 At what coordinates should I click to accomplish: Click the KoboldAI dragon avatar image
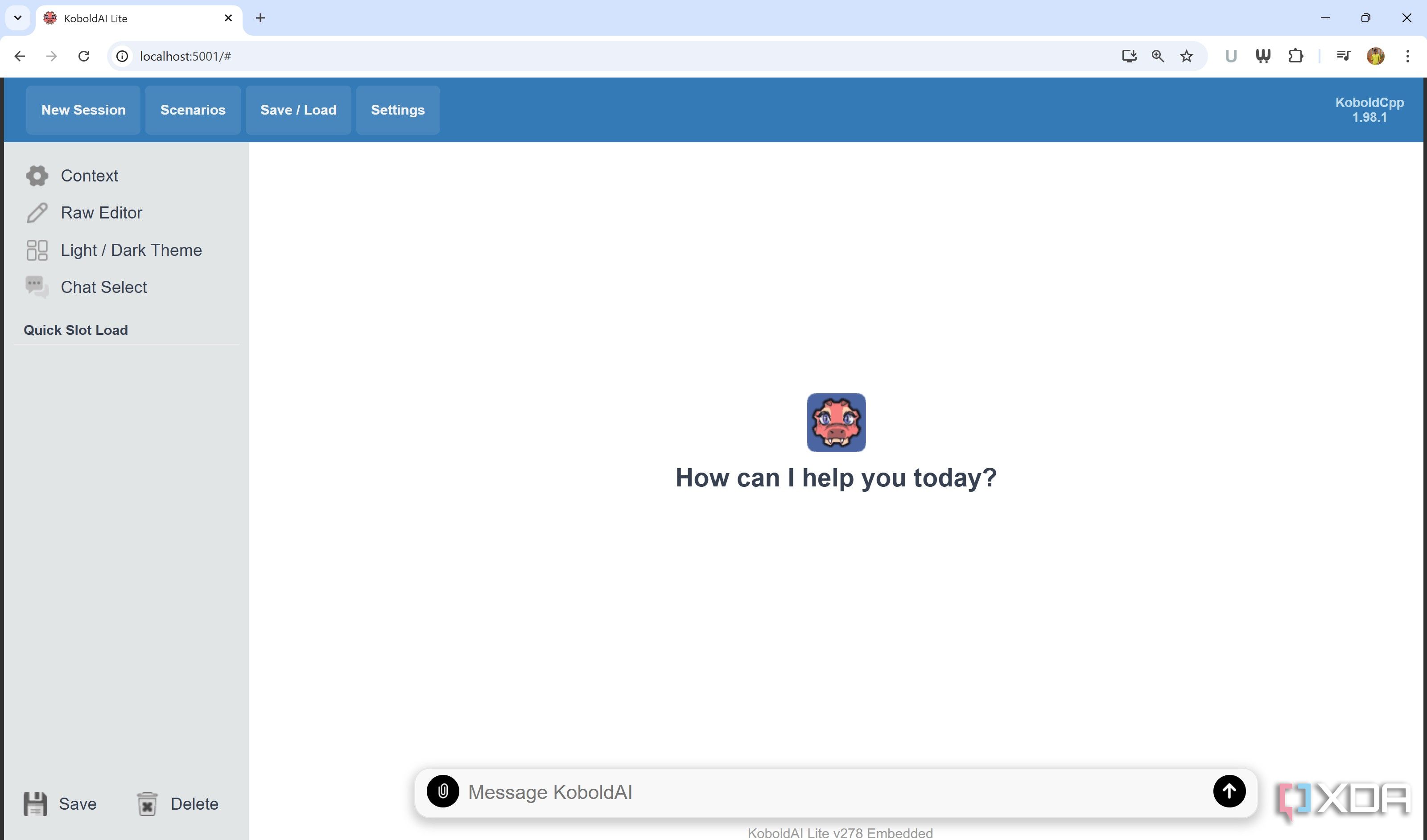(836, 422)
